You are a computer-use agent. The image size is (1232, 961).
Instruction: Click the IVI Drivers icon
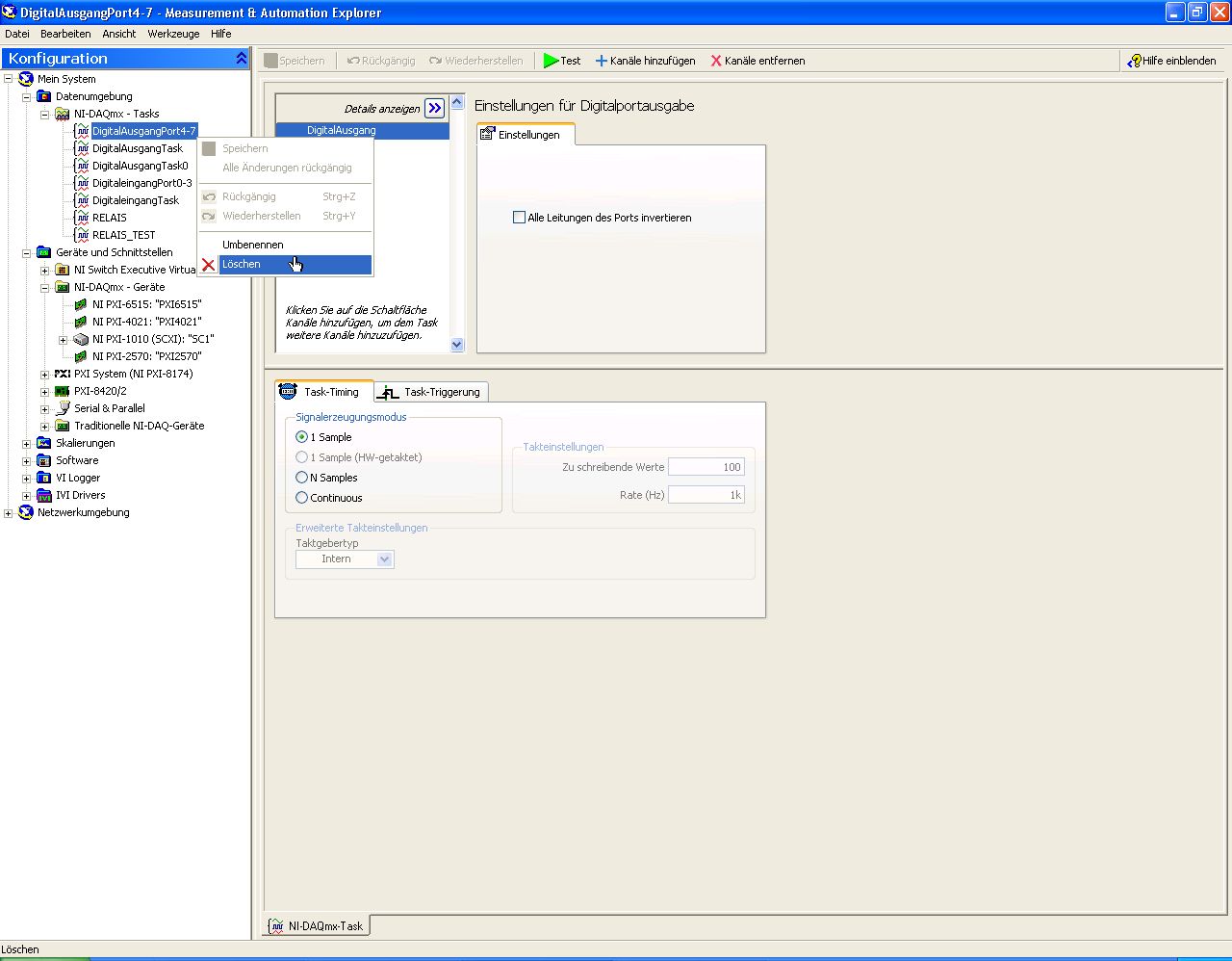pyautogui.click(x=44, y=495)
